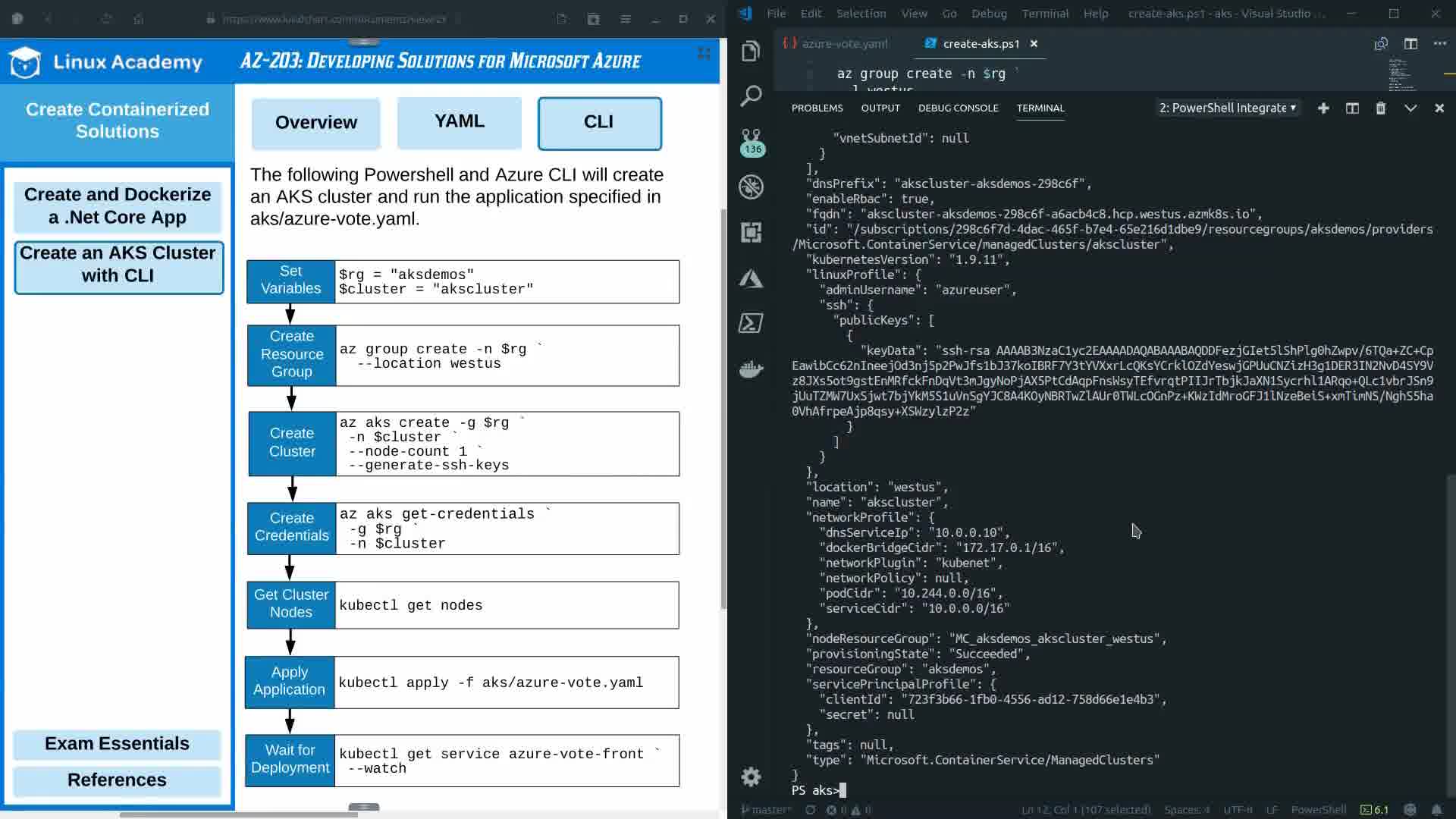Open the Docker whale sidebar icon
Screen dimensions: 1456x819
point(751,369)
